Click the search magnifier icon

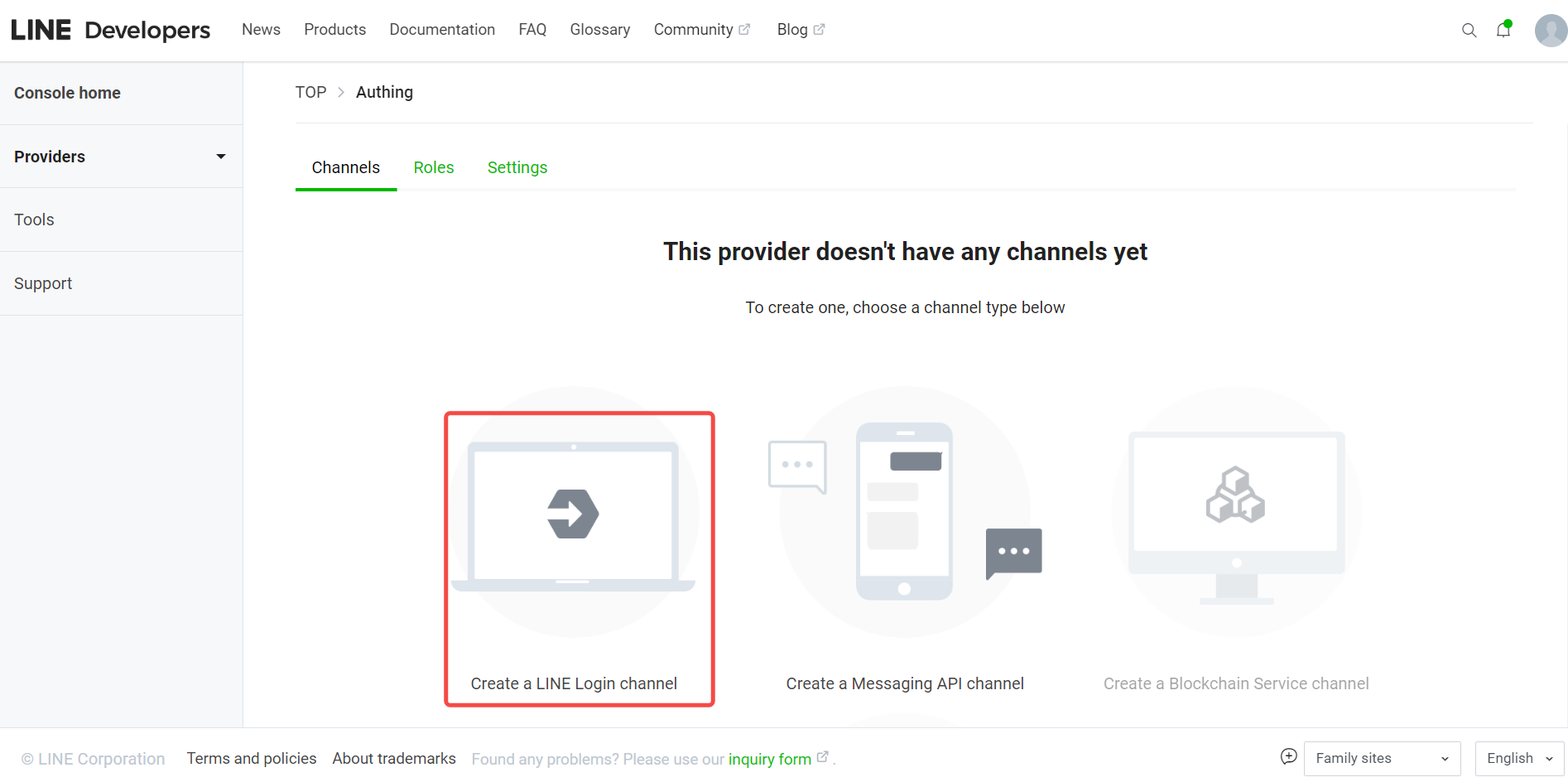tap(1469, 31)
